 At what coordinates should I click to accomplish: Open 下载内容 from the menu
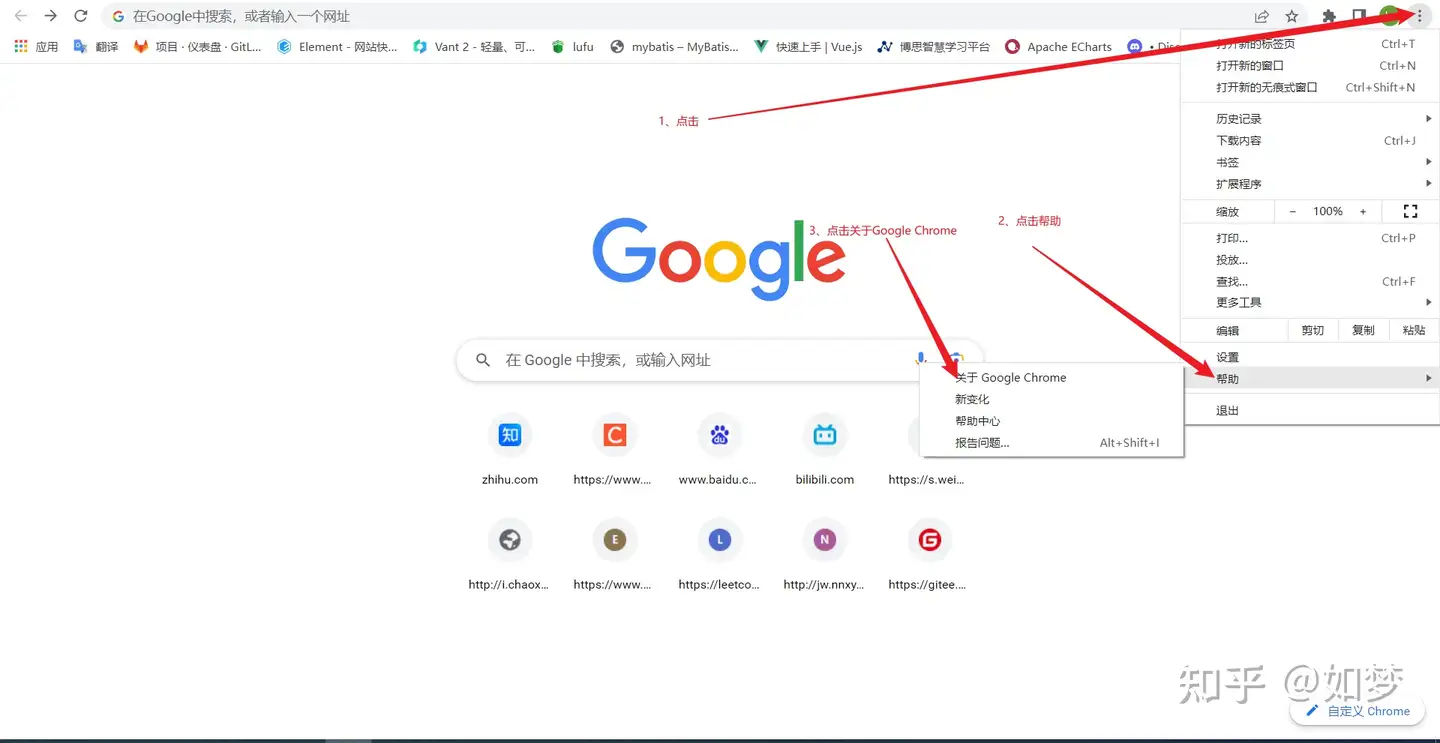[x=1310, y=140]
